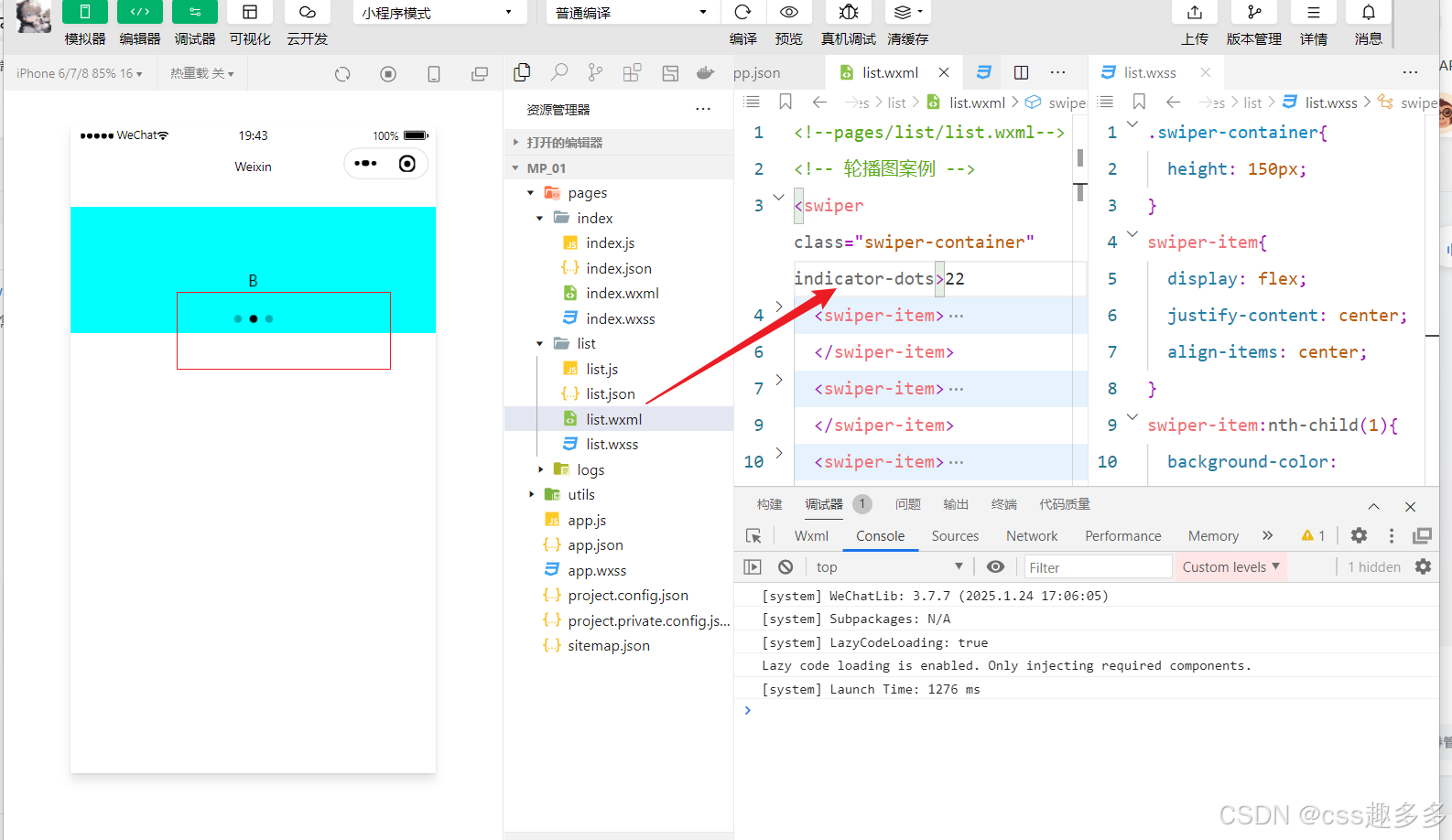
Task: Switch to the Memory devtools tab
Action: point(1213,536)
